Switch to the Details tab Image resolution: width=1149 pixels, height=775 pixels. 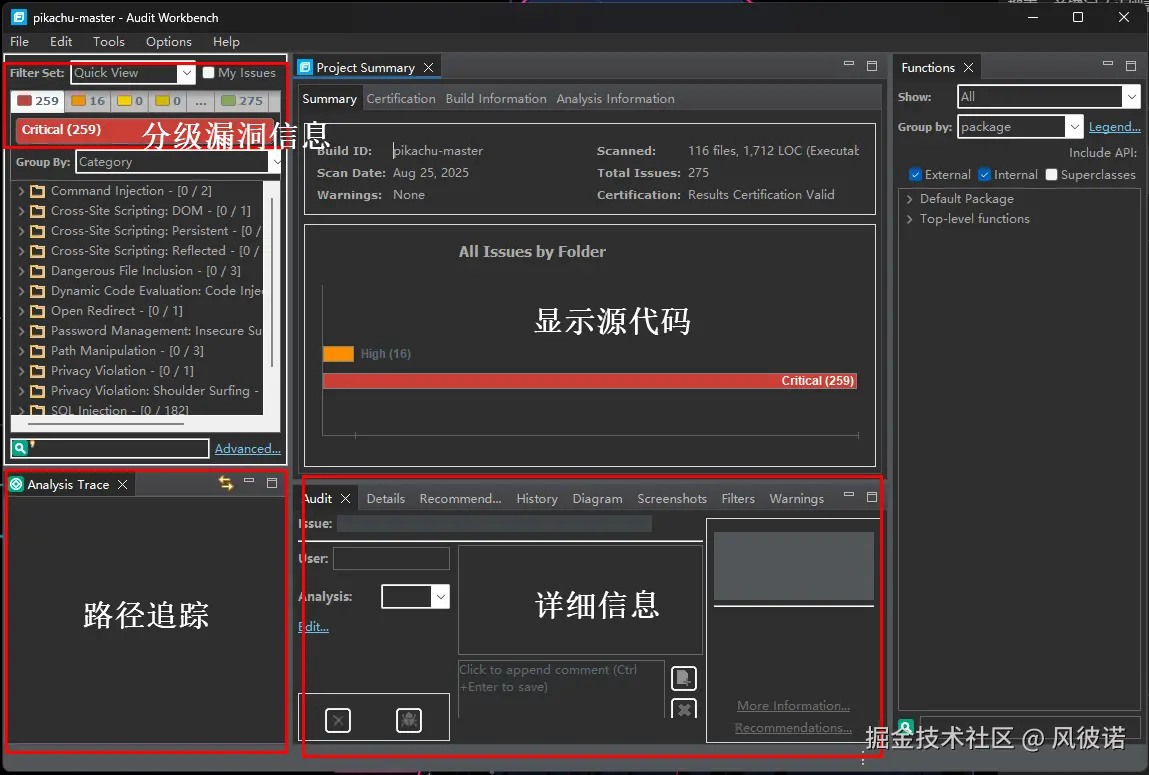pos(385,498)
